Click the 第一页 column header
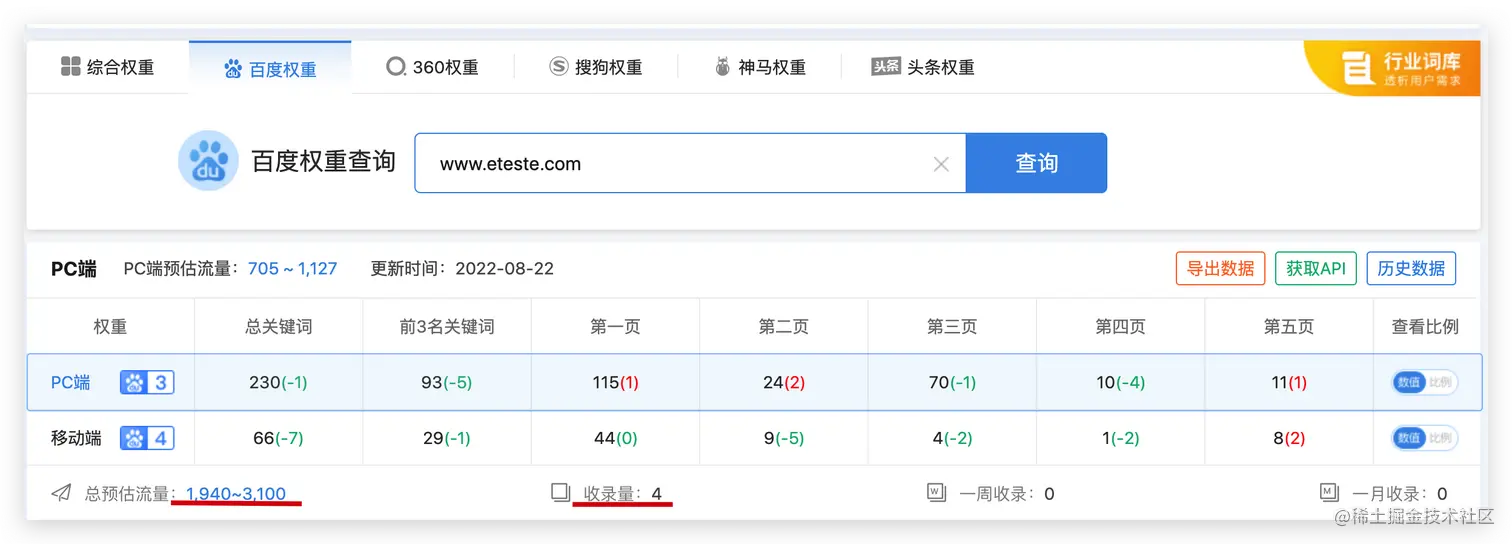This screenshot has width=1512, height=544. click(x=616, y=327)
